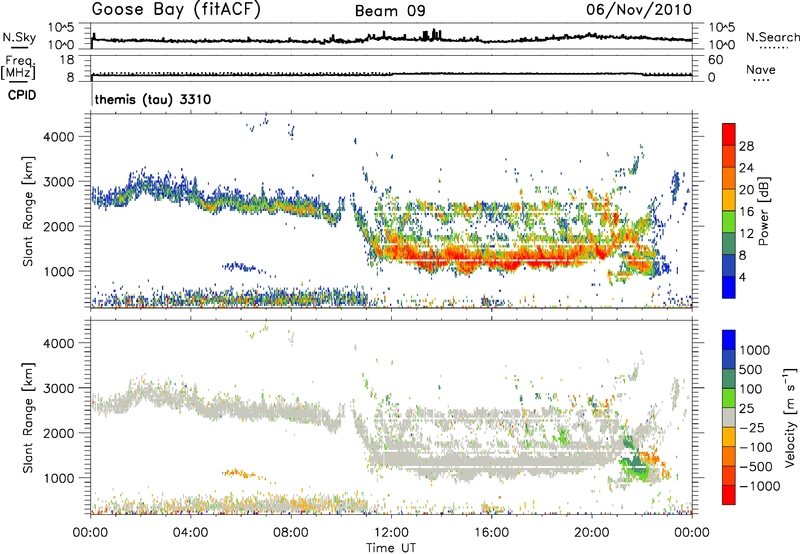This screenshot has width=800, height=554.
Task: Click the red bottom of velocity colorbar
Action: [x=729, y=495]
